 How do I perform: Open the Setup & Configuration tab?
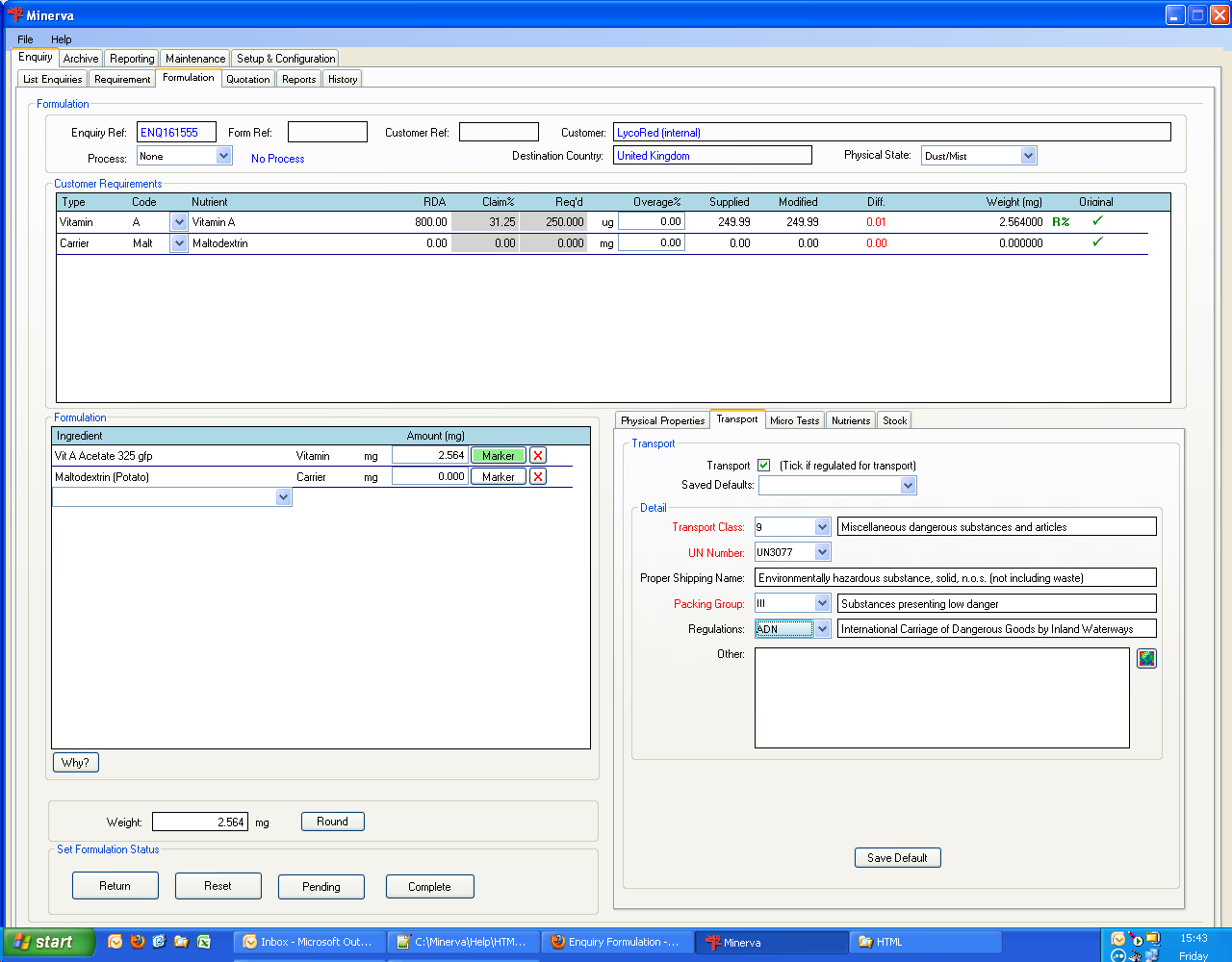click(286, 59)
